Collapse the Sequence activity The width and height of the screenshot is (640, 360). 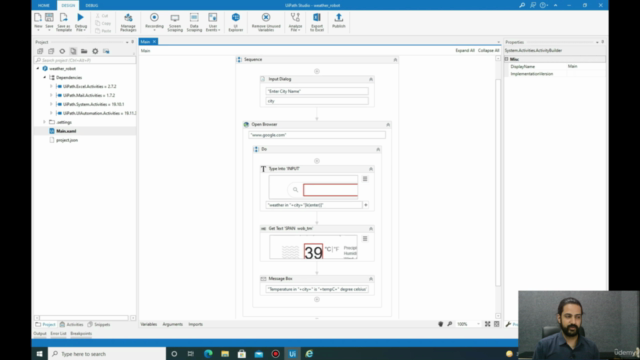coord(395,60)
